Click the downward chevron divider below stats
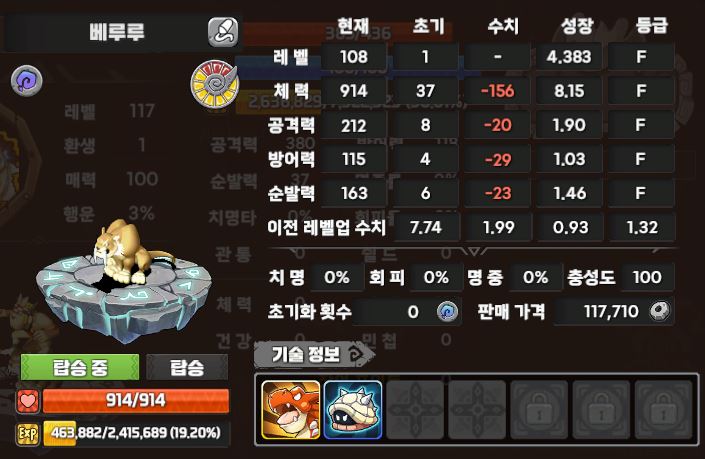The width and height of the screenshot is (705, 459). [473, 250]
